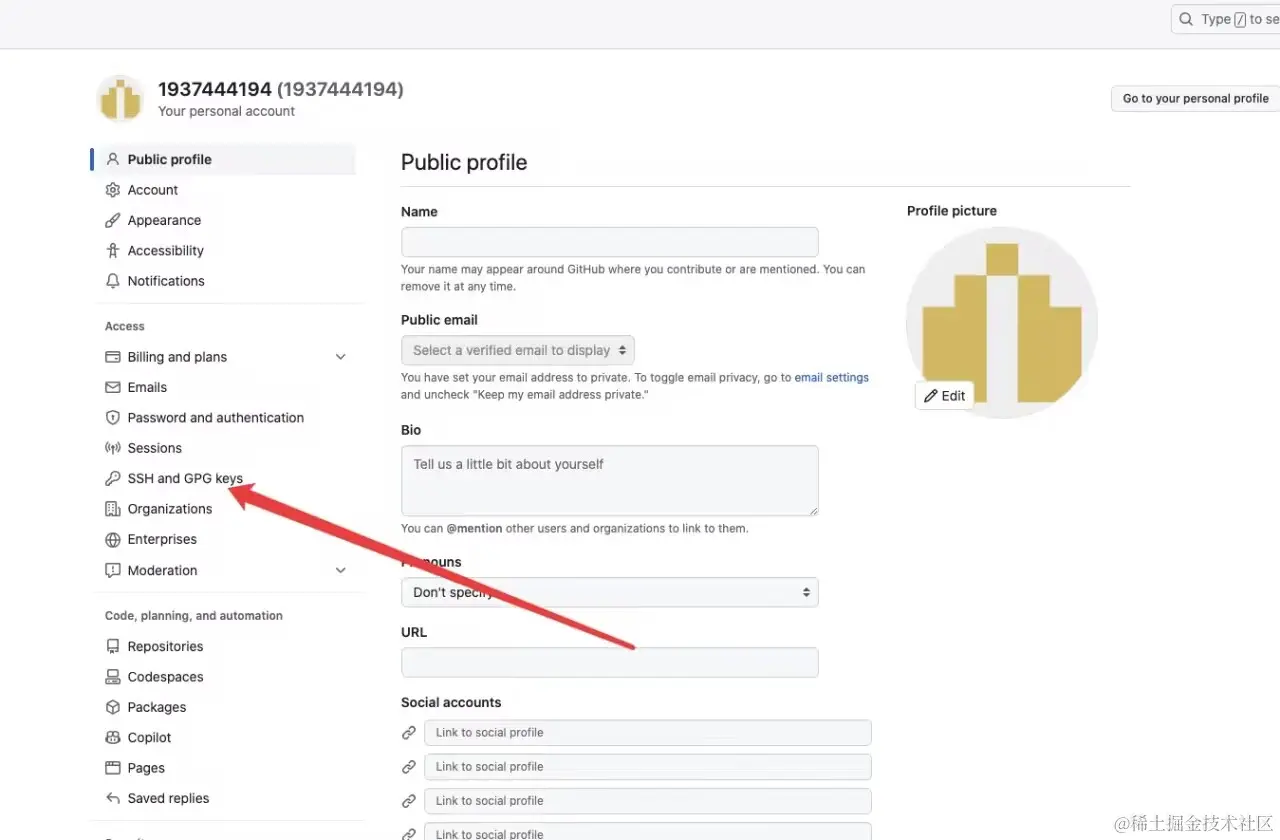Focus the second Link to social profile field
This screenshot has height=840, width=1280.
pyautogui.click(x=648, y=766)
